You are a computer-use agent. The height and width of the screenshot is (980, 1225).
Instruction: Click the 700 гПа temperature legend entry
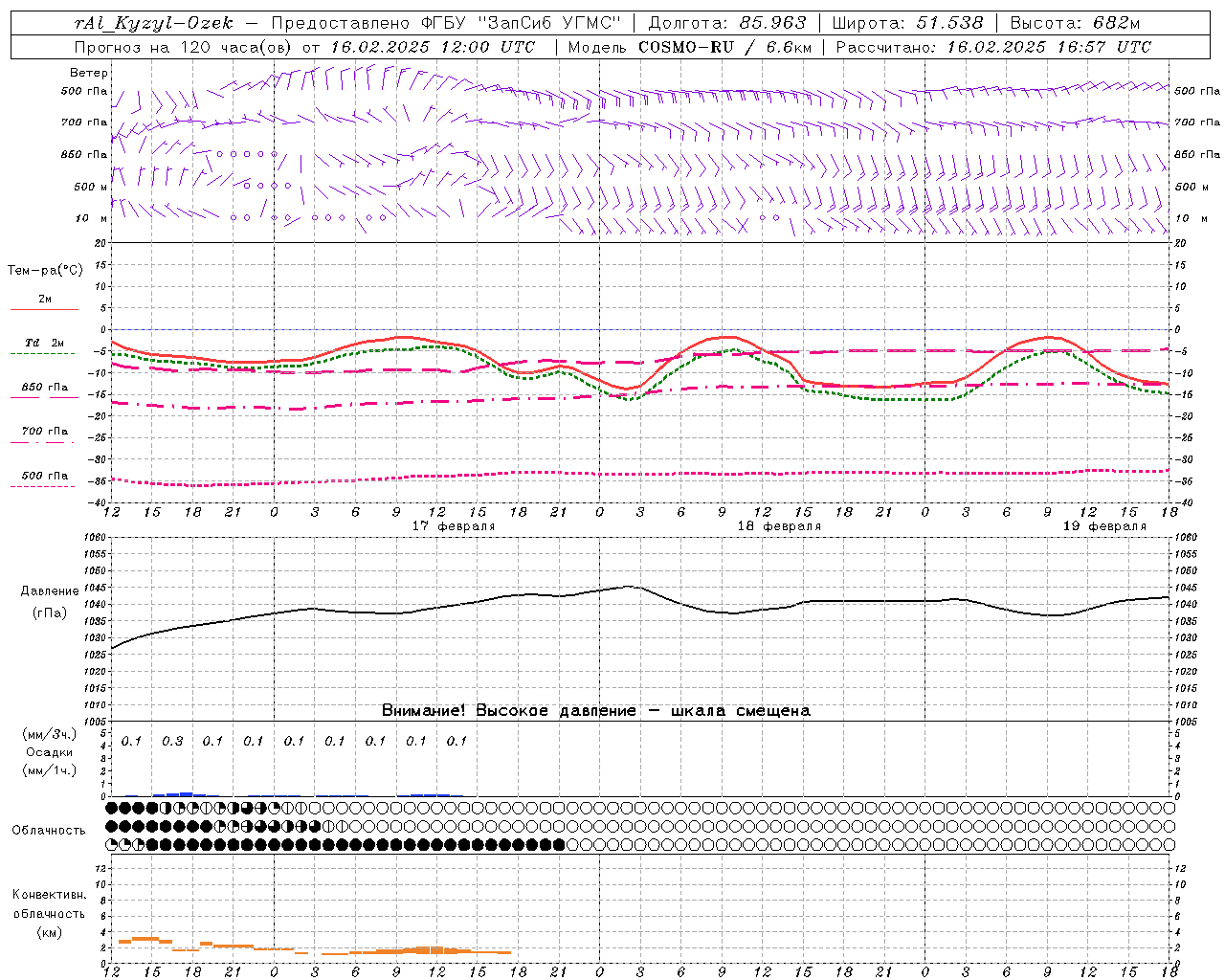click(x=44, y=432)
